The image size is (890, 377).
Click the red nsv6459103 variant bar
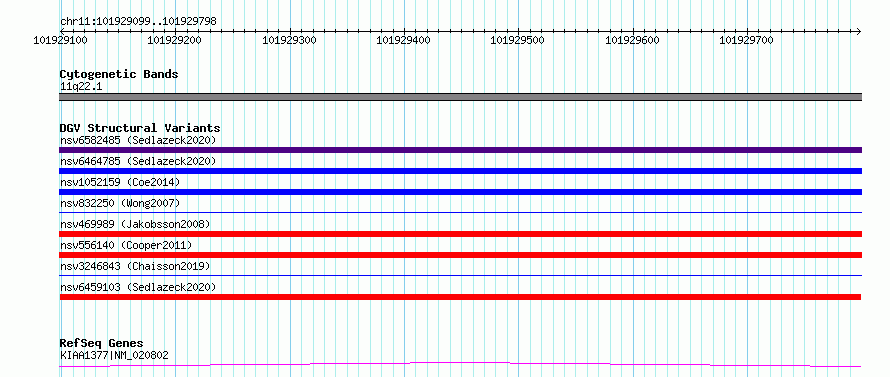(x=460, y=297)
